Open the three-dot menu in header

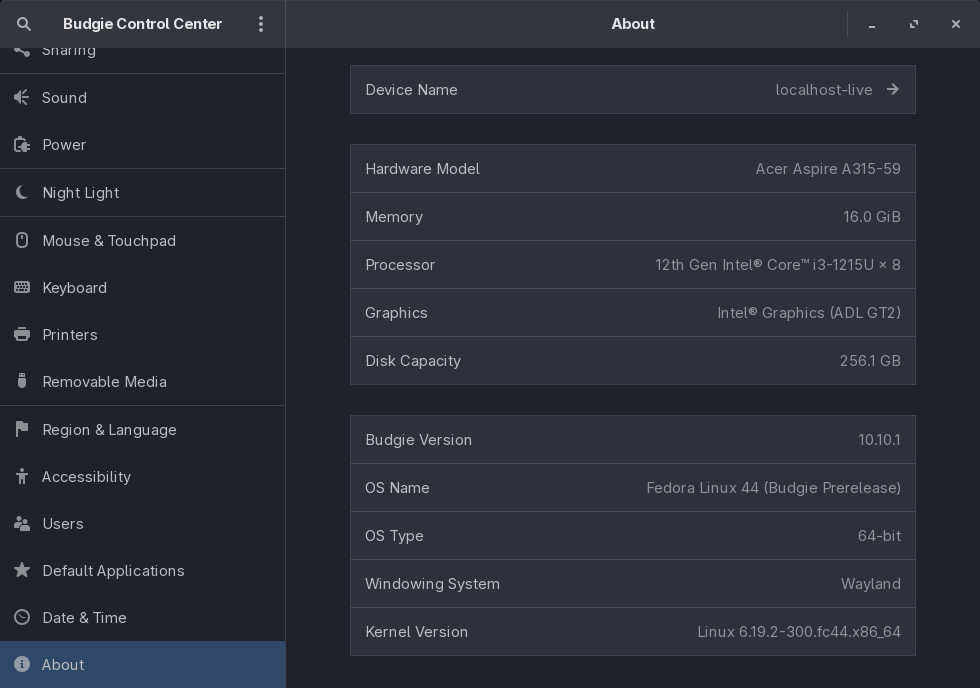click(x=261, y=24)
